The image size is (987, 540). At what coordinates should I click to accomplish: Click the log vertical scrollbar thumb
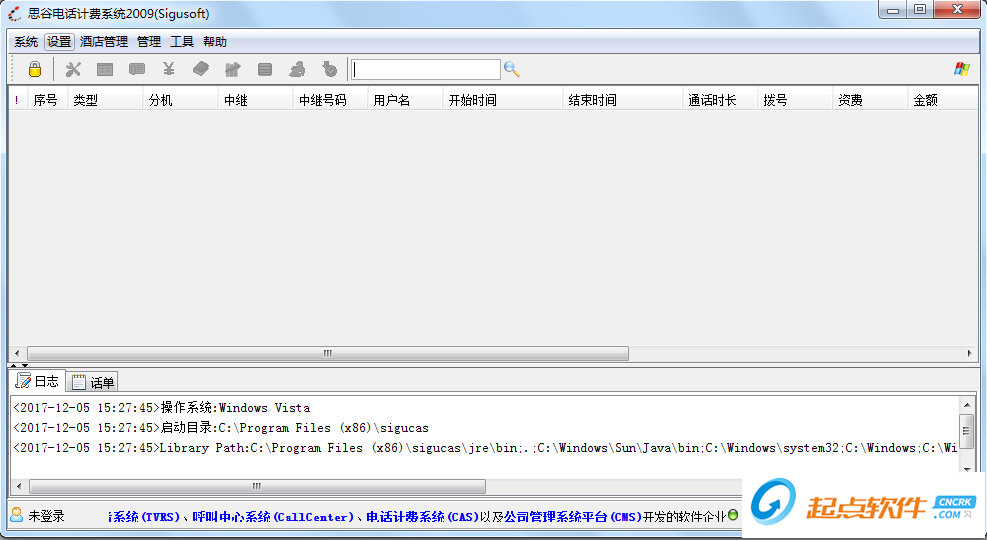pos(966,430)
